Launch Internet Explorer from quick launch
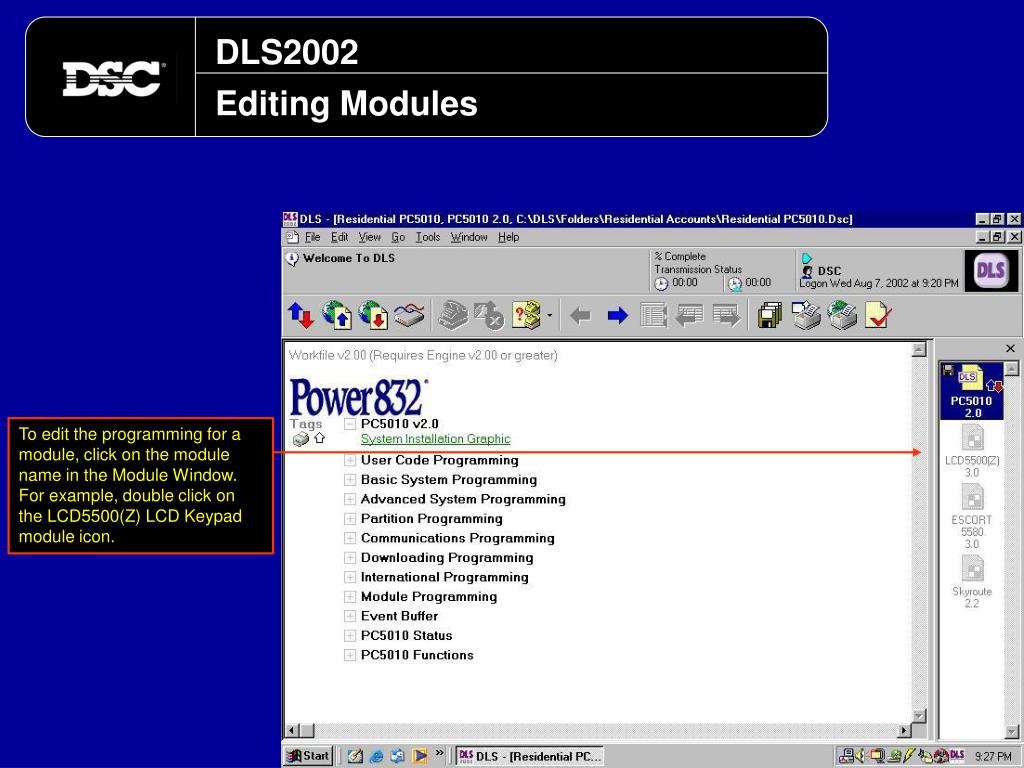 [377, 756]
